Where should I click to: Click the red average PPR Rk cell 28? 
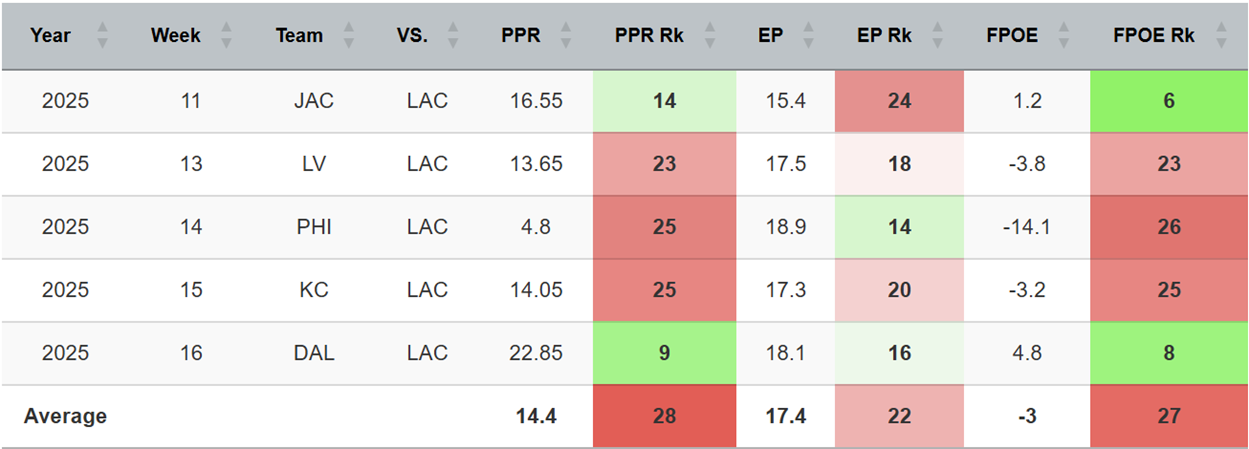(x=664, y=416)
